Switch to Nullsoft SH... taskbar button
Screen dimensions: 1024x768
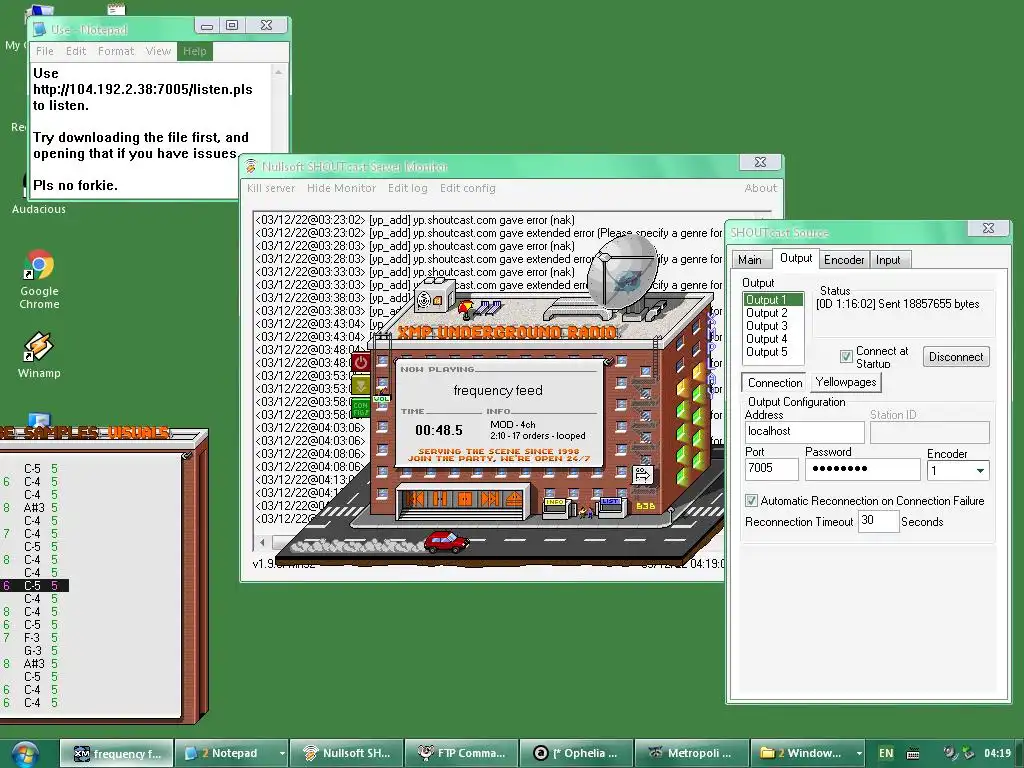[347, 754]
